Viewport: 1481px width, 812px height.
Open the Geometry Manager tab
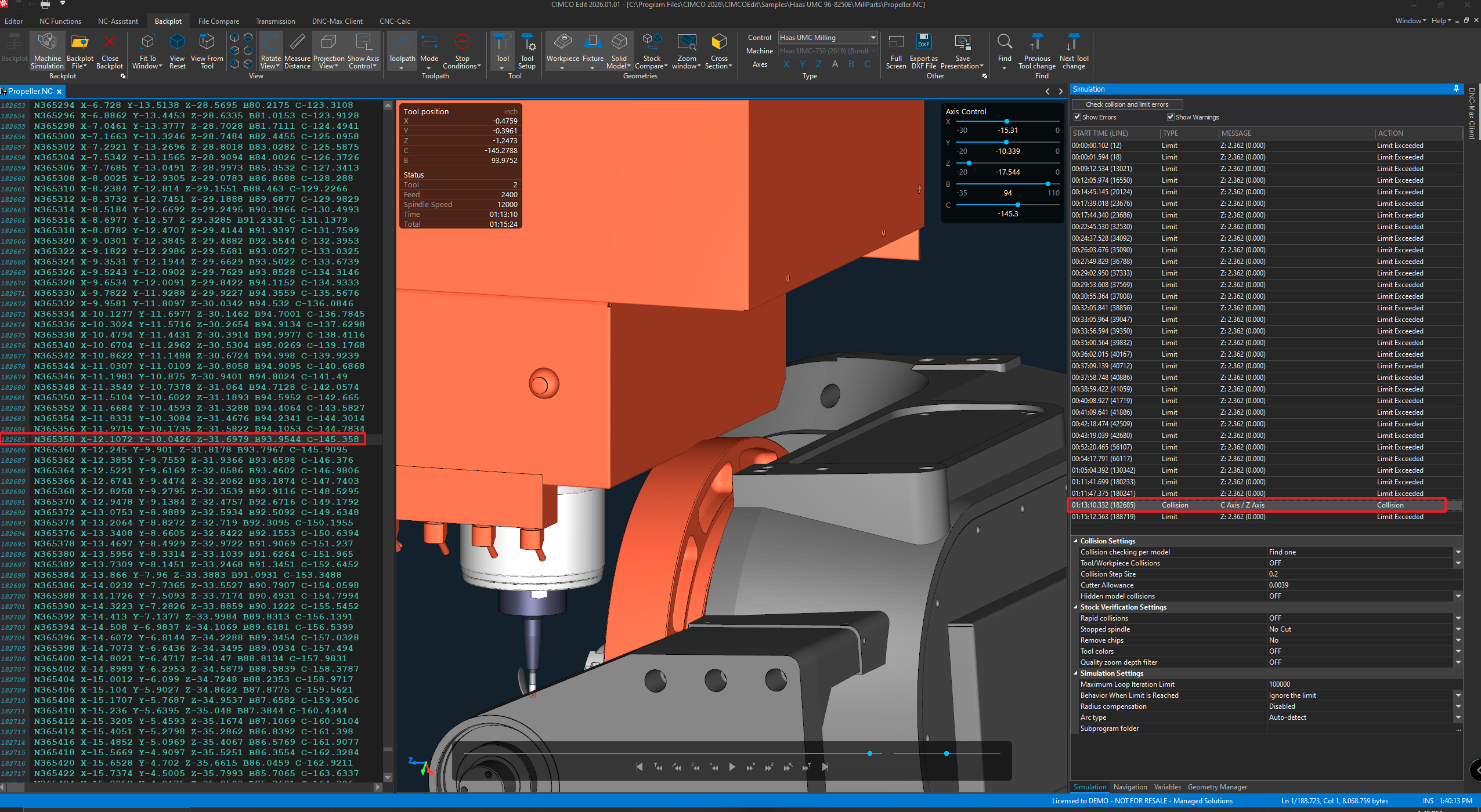[1217, 787]
